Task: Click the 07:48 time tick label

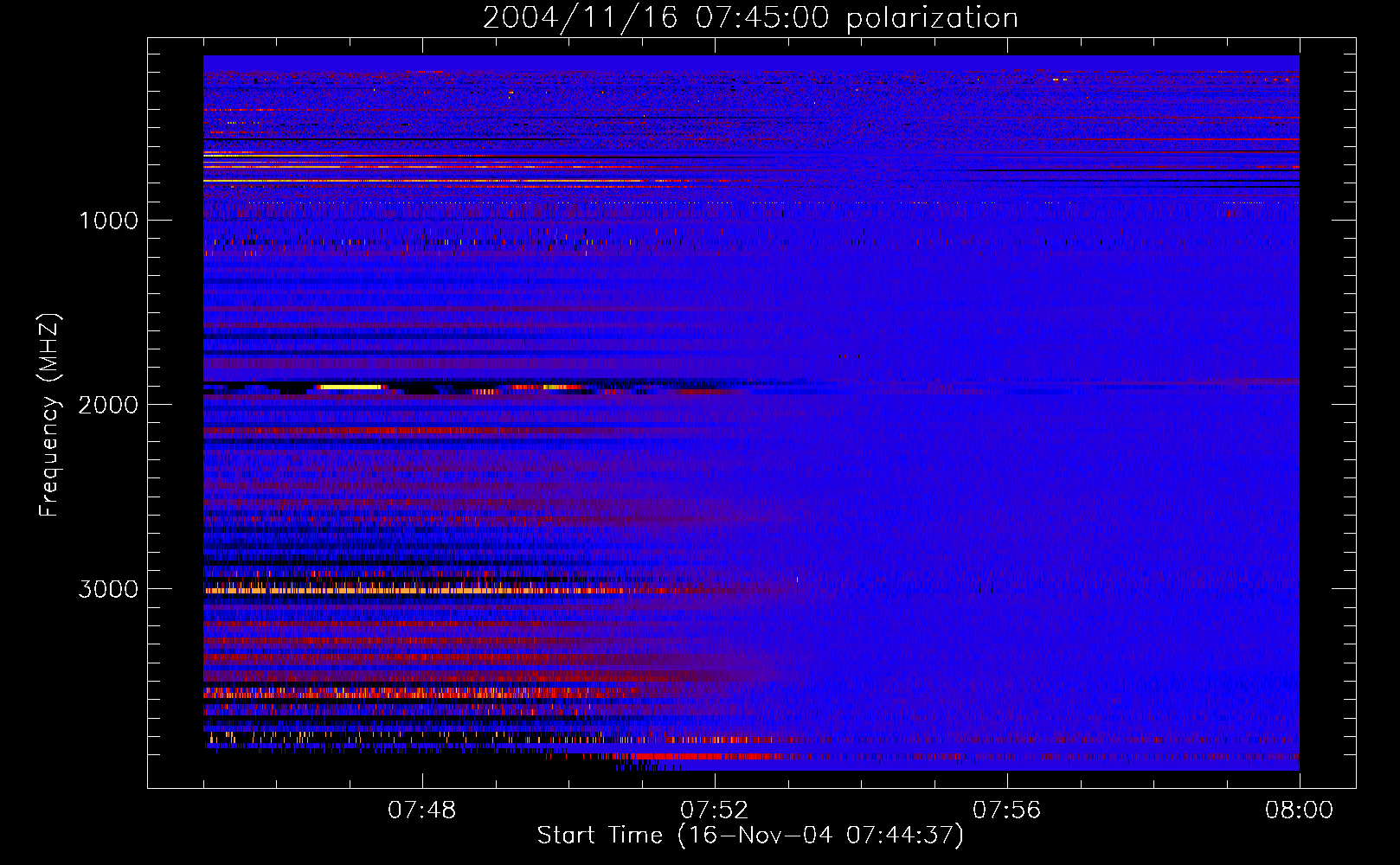Action: 421,811
